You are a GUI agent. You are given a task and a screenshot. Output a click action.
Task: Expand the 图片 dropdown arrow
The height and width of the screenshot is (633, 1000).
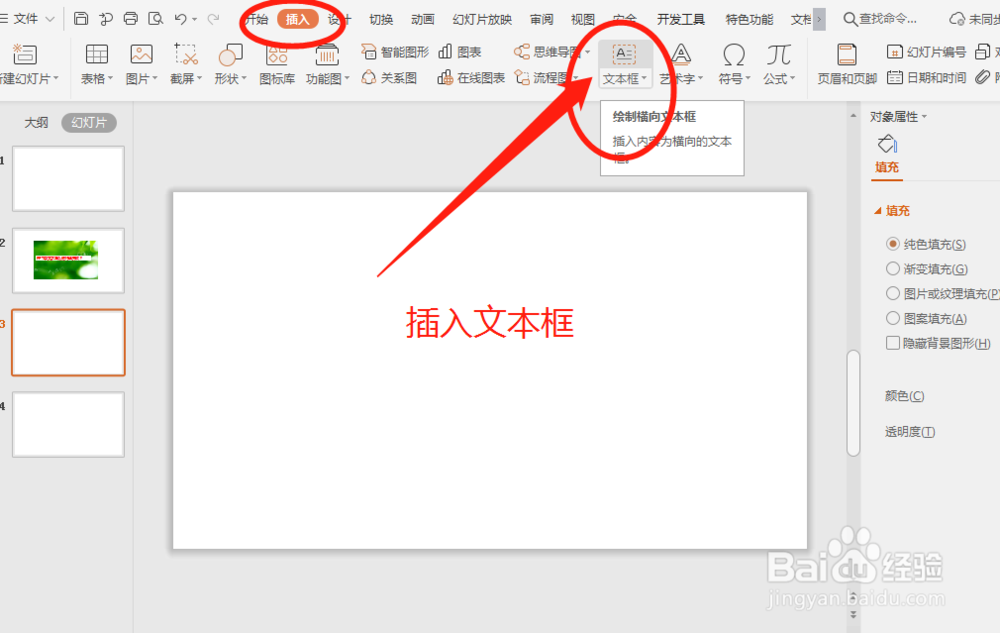click(155, 78)
